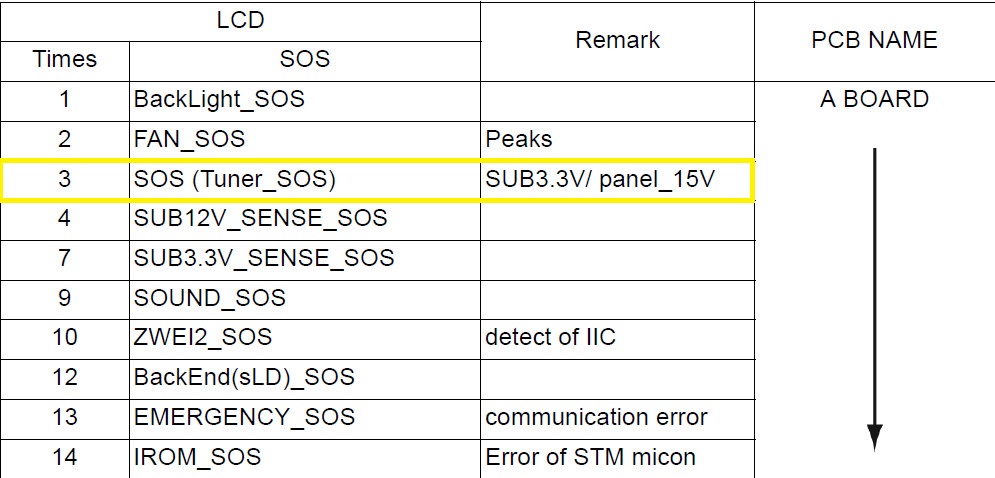Click the highlighted SOS (Tuner_SOS) cell

235,179
